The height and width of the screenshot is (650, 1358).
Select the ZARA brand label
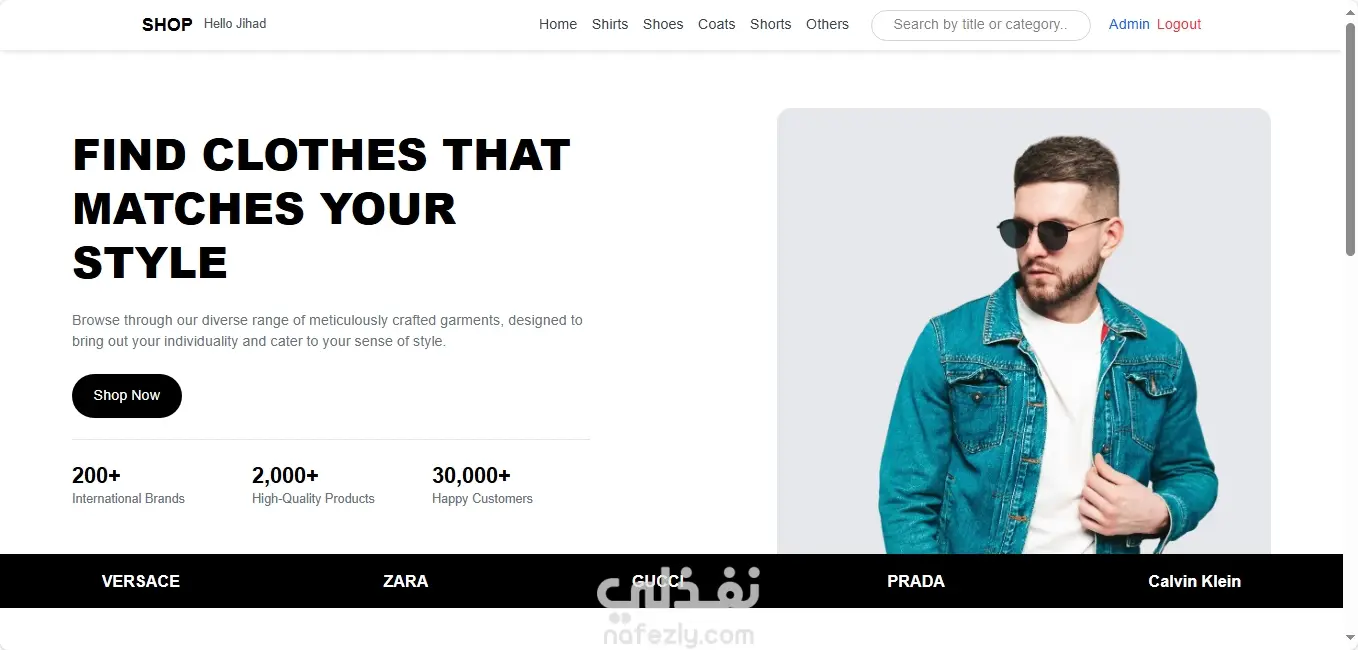click(406, 581)
